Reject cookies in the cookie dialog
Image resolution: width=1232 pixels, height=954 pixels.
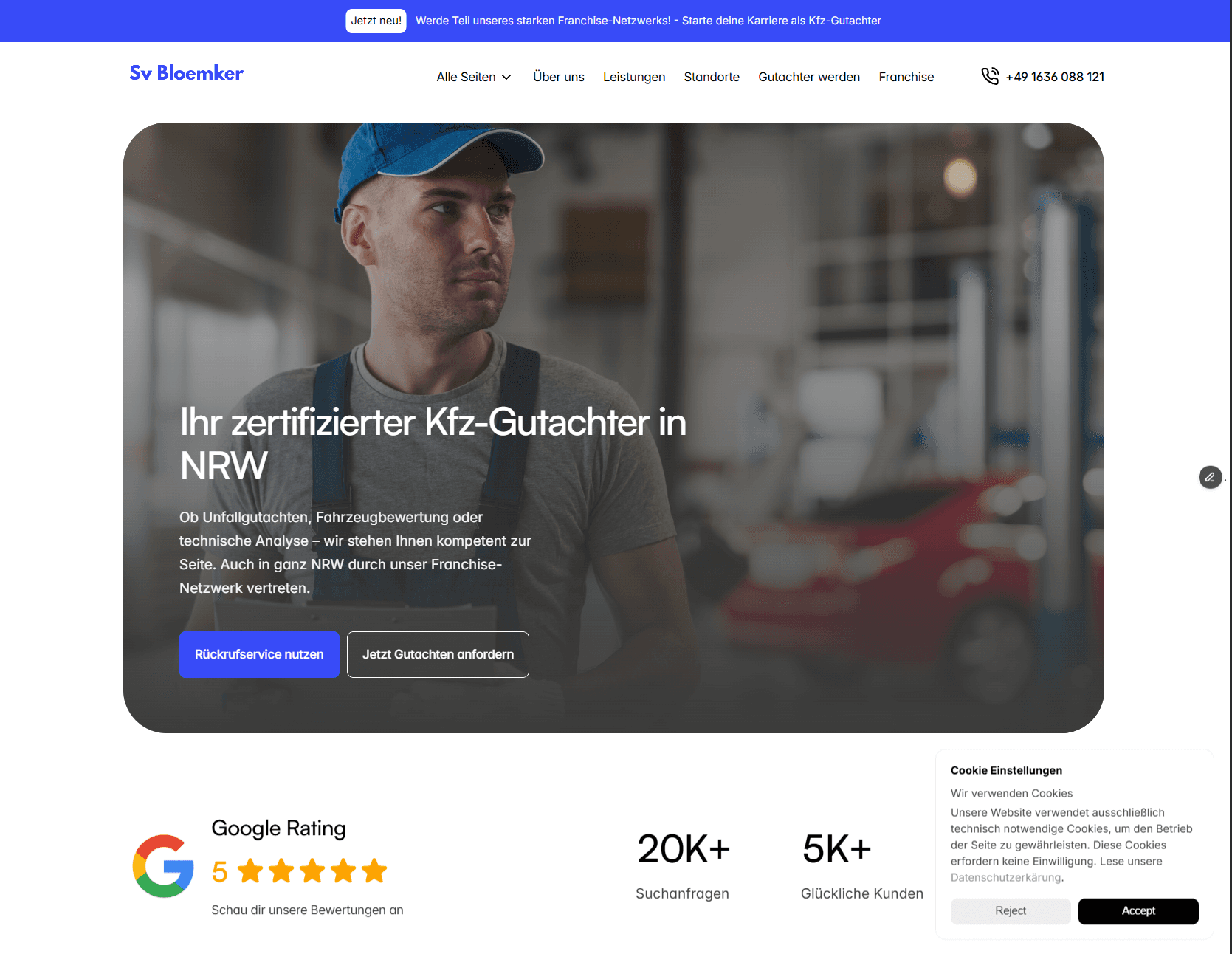[1011, 911]
